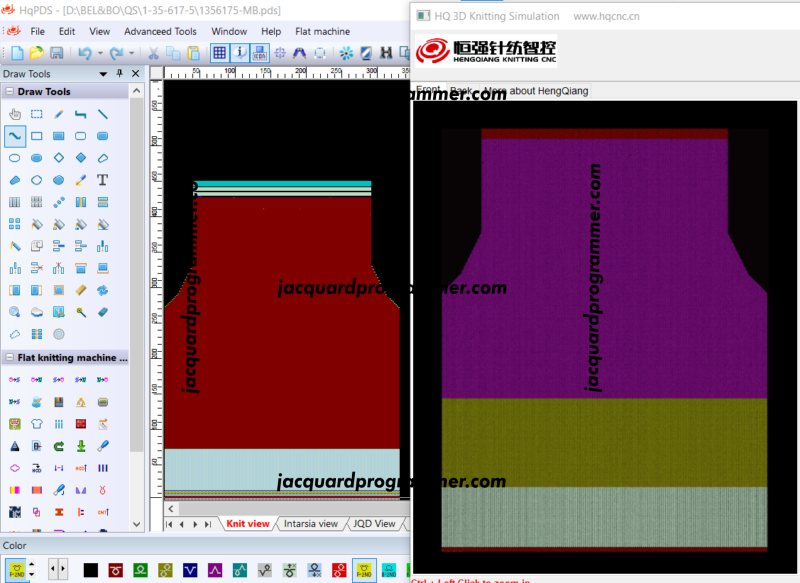Choose the magic wand tool
Viewport: 800px width, 583px height.
tap(81, 312)
